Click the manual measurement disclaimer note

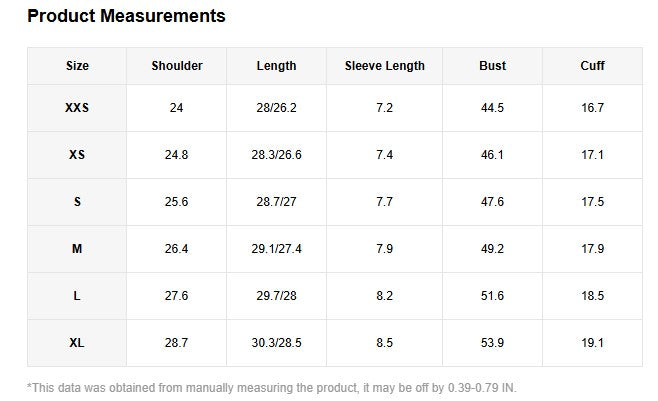coord(272,387)
